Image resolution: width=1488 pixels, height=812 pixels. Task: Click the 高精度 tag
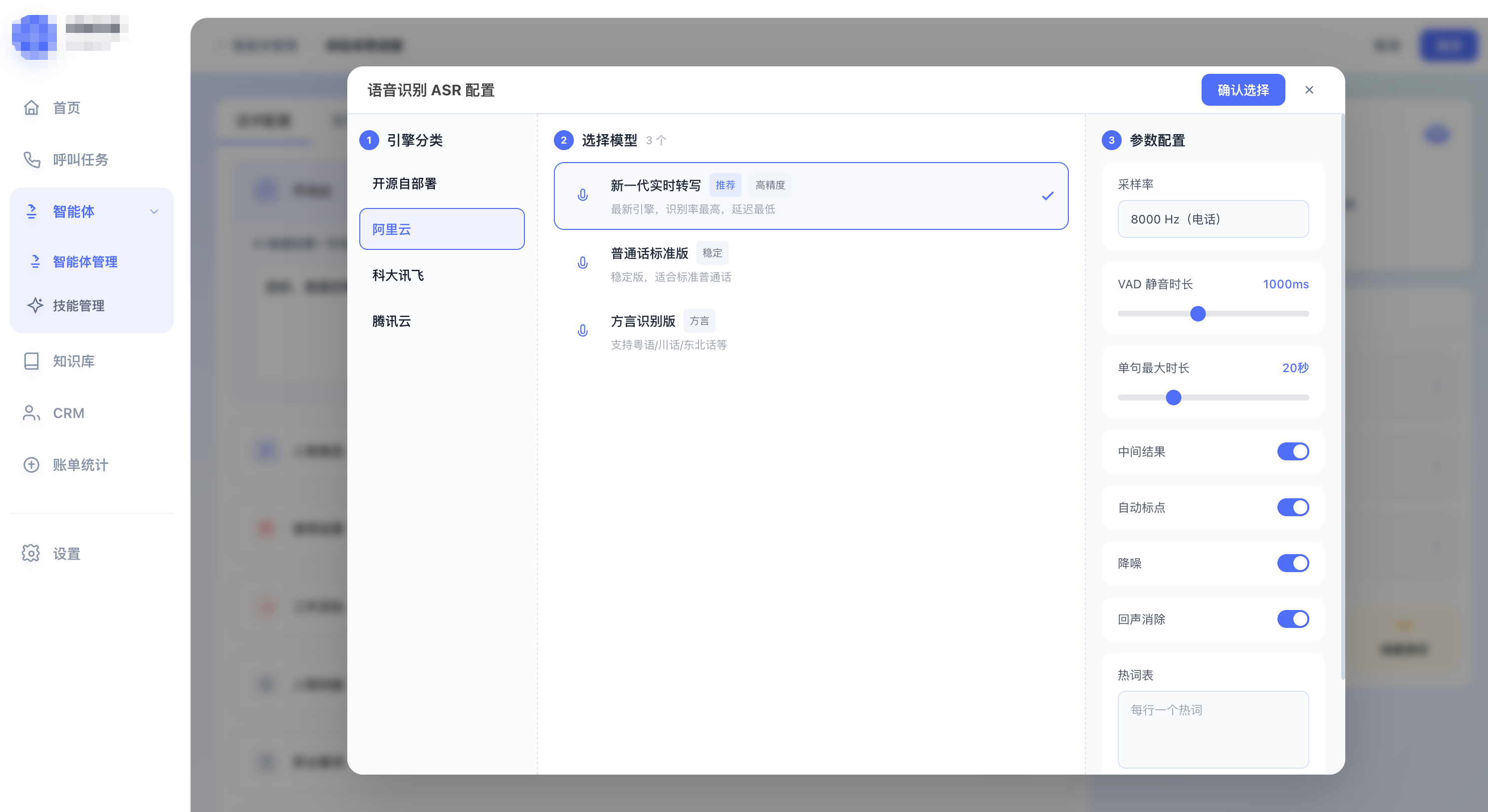pos(770,185)
